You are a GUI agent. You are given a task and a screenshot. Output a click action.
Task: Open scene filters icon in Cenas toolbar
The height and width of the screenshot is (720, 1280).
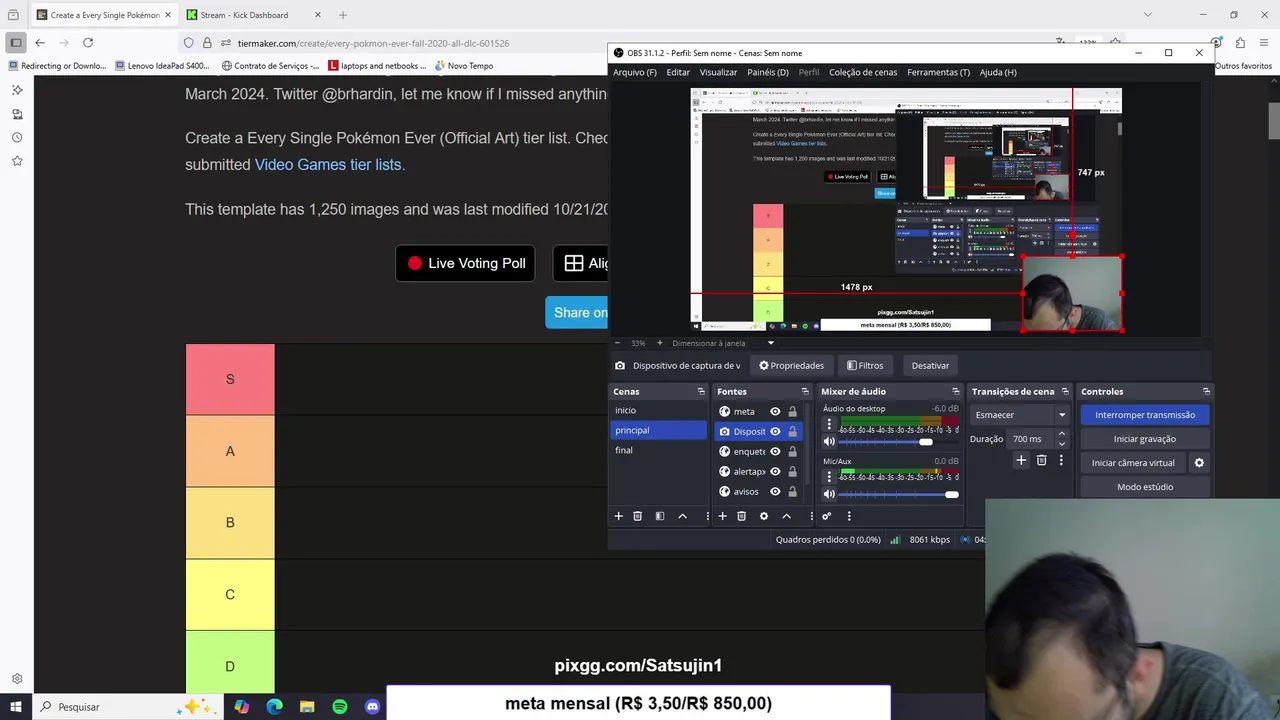click(660, 516)
